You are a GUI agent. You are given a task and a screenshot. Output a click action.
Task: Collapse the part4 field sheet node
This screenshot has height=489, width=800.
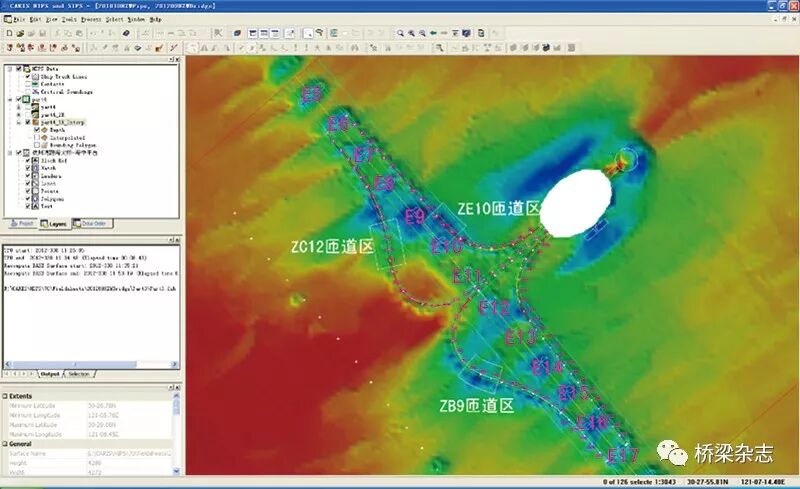10,100
